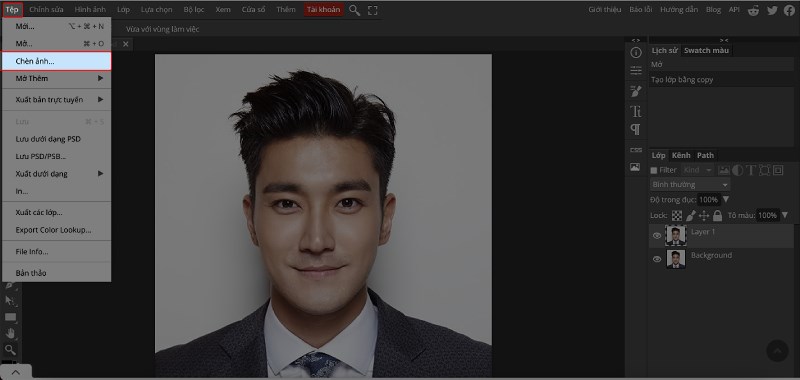Open fill slider arrow for Tô màu
Image resolution: width=800 pixels, height=380 pixels.
tap(785, 215)
